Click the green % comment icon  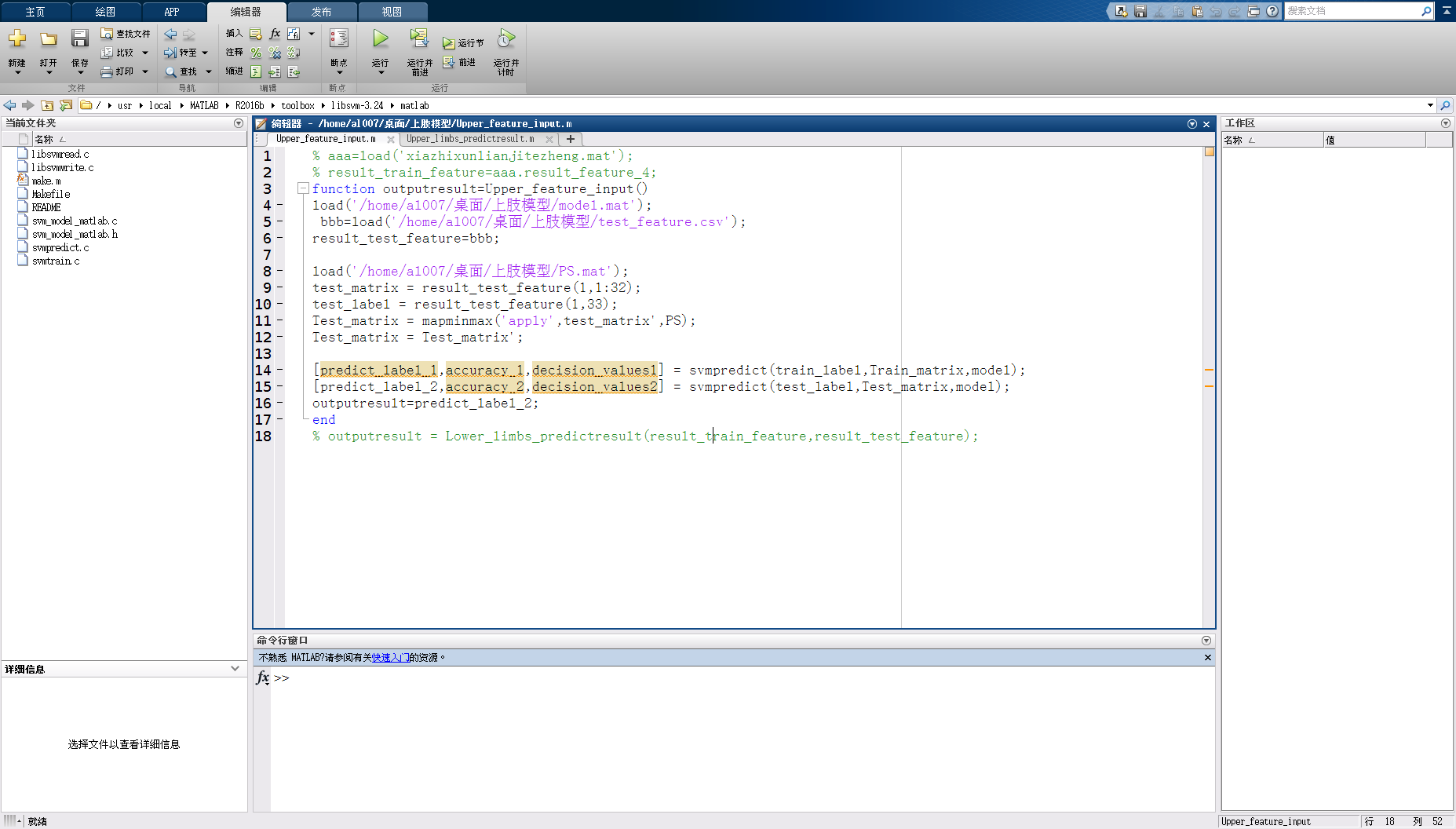[x=256, y=53]
